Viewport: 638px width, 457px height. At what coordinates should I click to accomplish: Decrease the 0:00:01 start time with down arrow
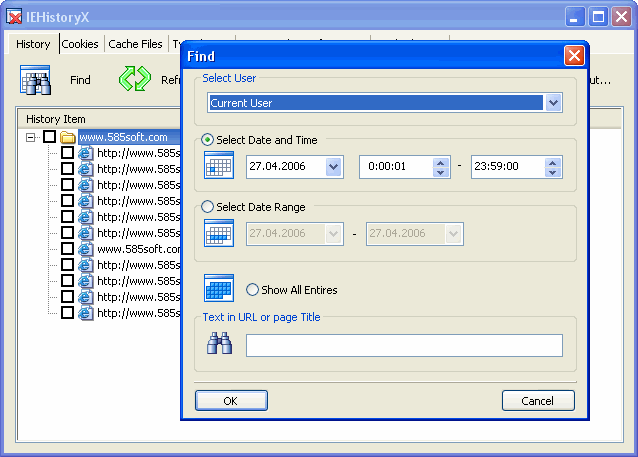441,172
